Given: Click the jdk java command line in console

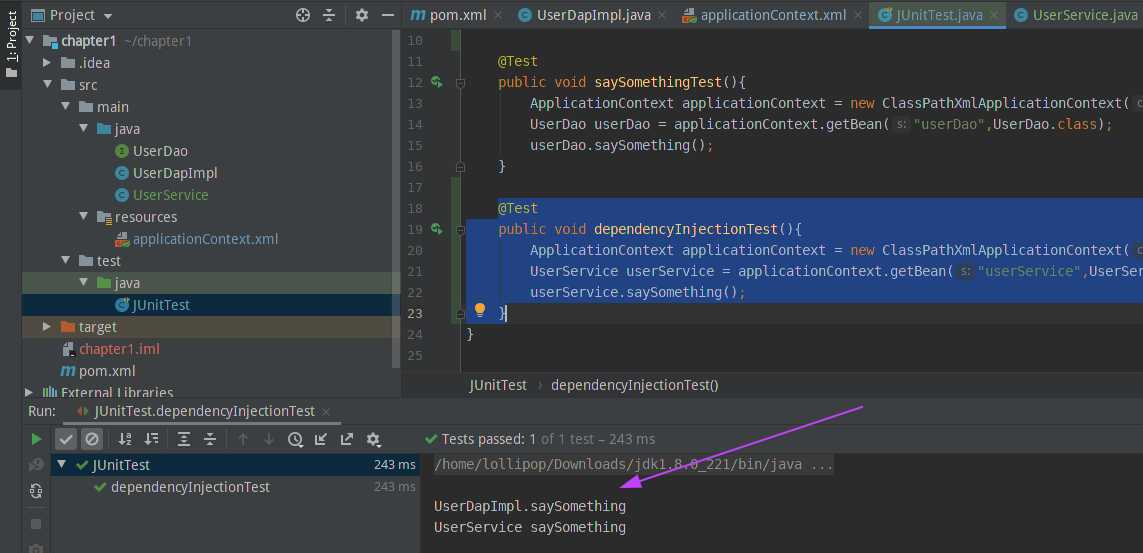Looking at the screenshot, I should tap(633, 464).
